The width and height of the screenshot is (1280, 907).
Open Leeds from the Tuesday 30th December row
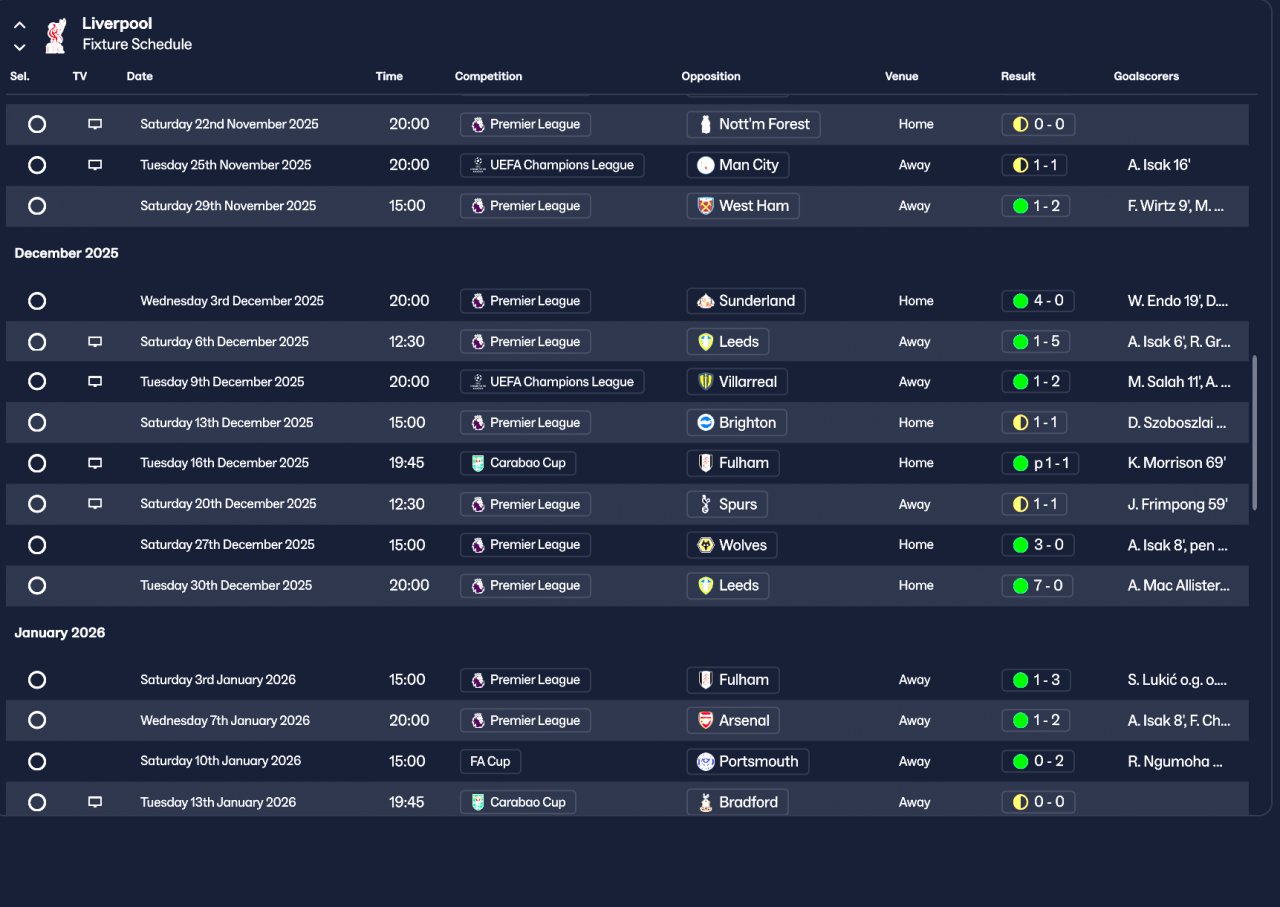click(728, 586)
